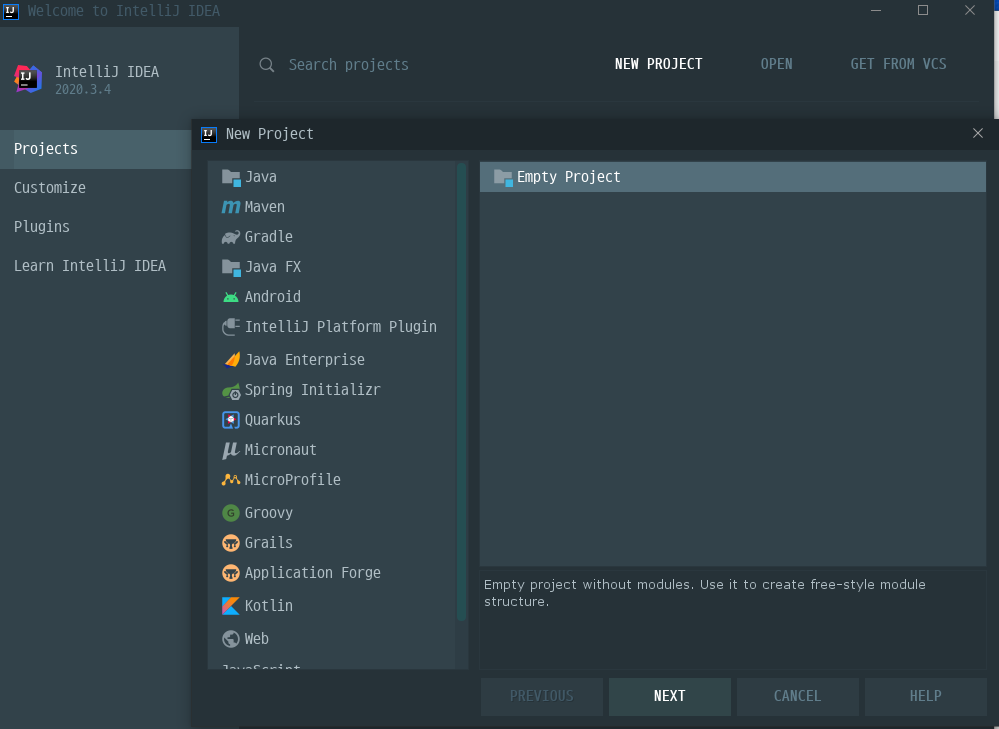Screen dimensions: 999x729
Task: Select the Empty Project template row
Action: 733,177
